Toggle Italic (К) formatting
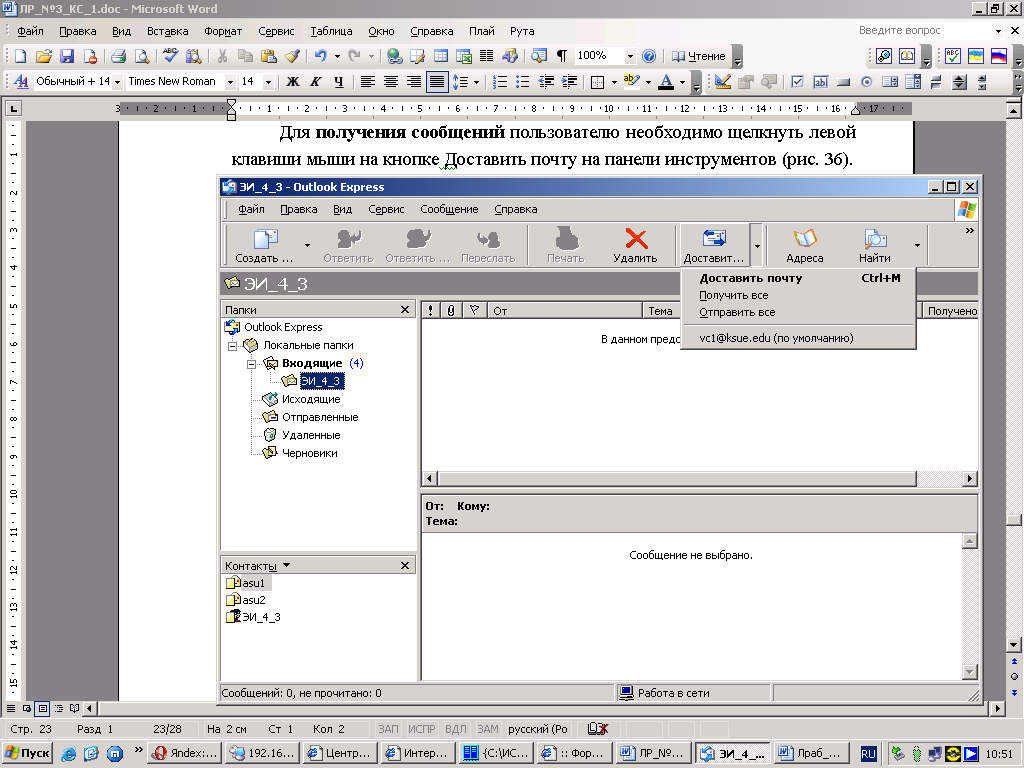 click(315, 82)
